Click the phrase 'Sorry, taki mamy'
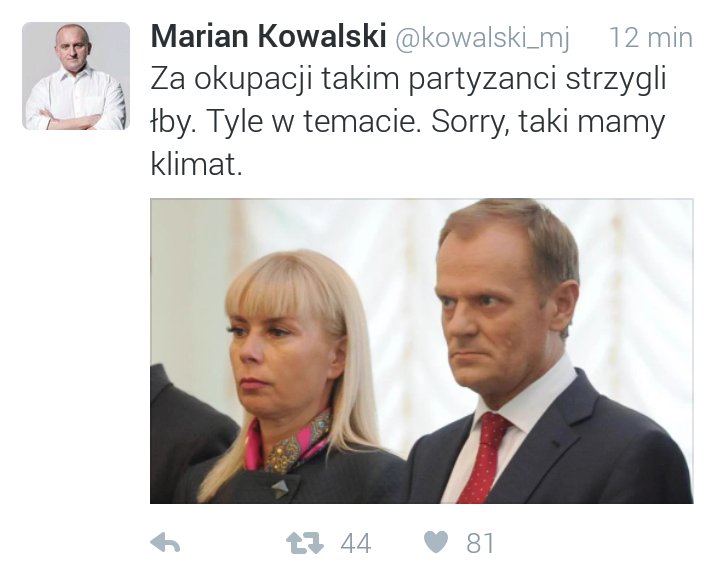 click(x=548, y=122)
